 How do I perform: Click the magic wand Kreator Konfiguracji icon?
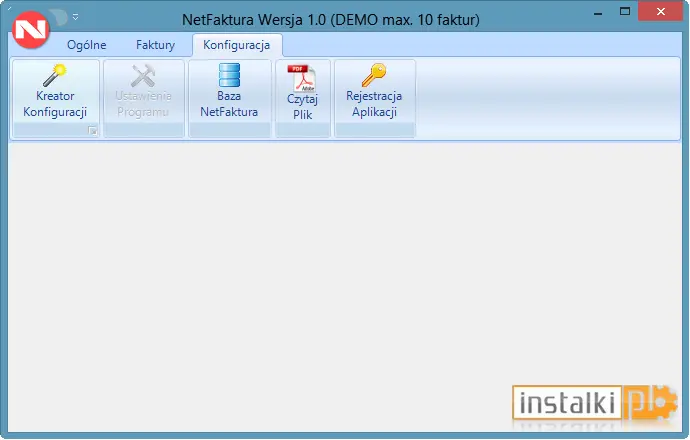pos(55,75)
